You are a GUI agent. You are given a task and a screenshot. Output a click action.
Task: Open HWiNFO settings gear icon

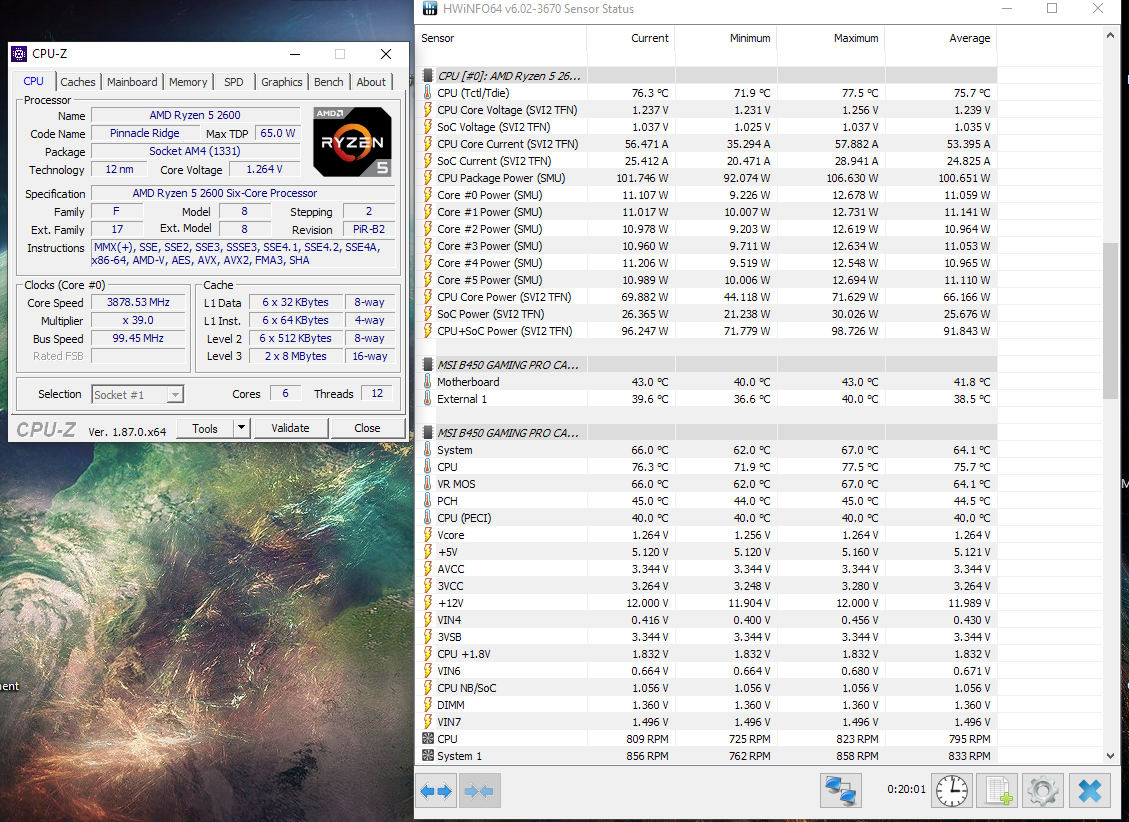(1043, 791)
